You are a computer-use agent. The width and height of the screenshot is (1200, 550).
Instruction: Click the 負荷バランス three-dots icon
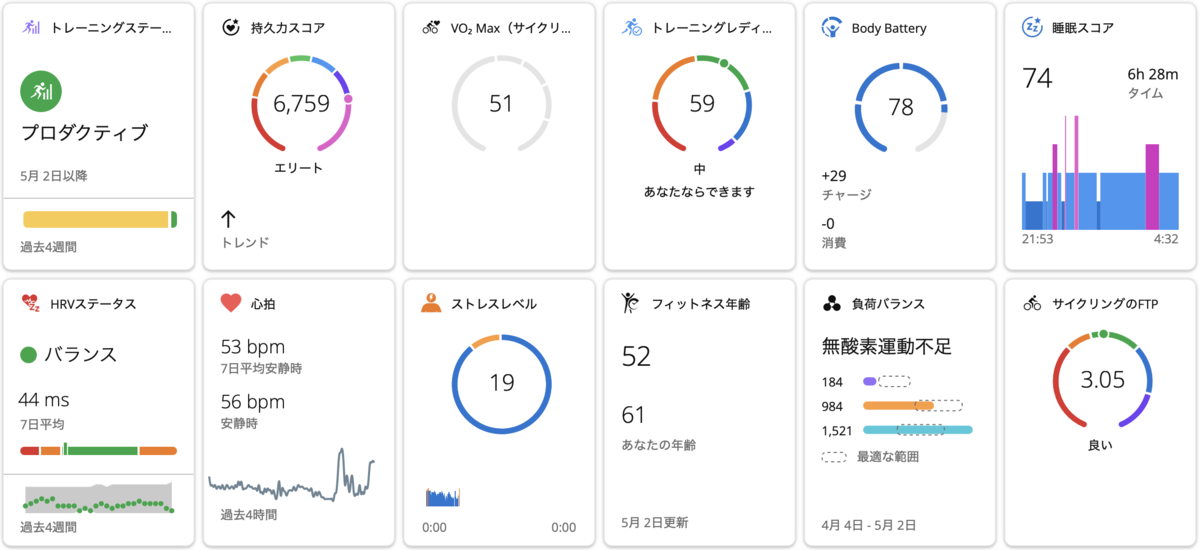tap(831, 303)
